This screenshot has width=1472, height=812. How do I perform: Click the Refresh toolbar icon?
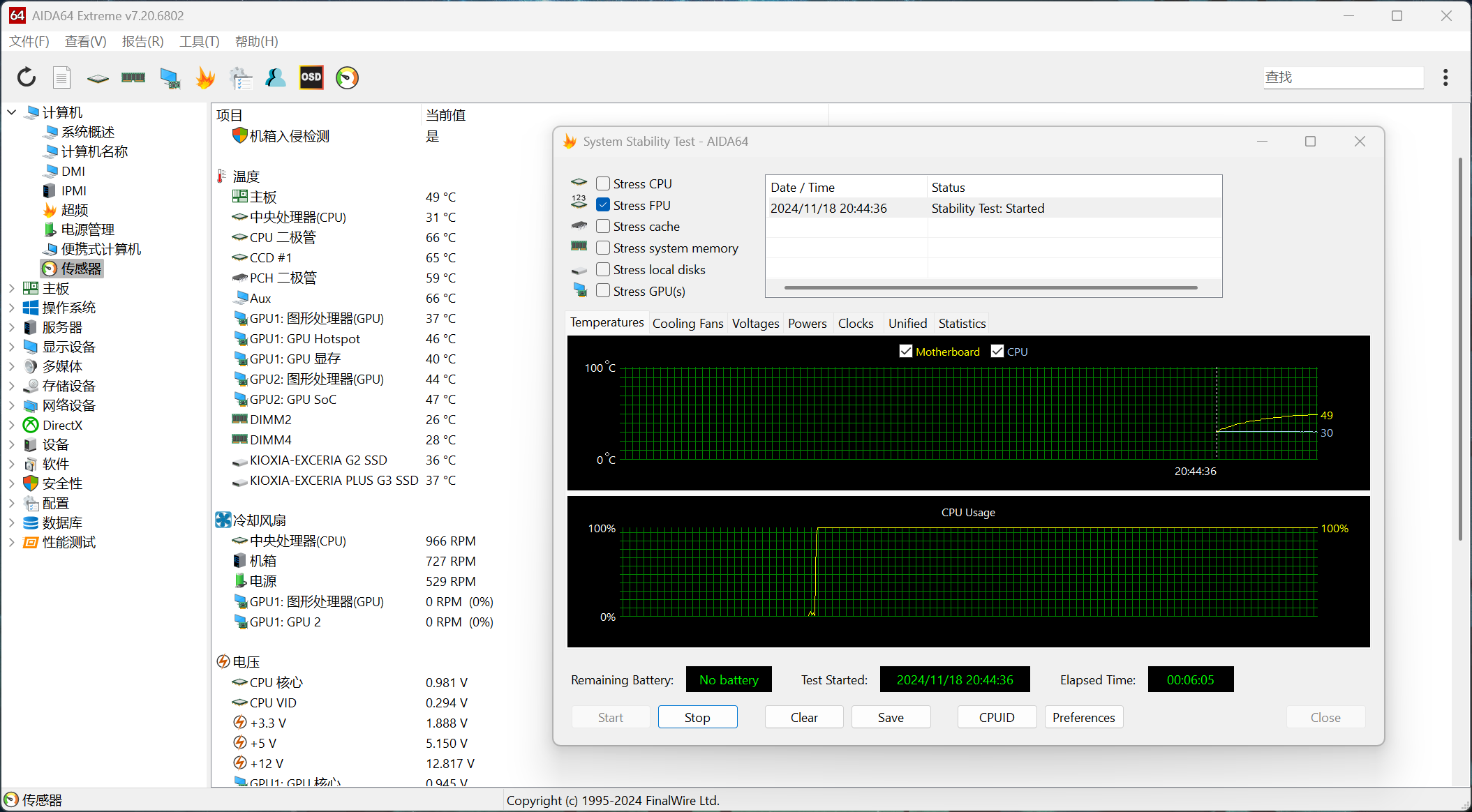(x=27, y=77)
